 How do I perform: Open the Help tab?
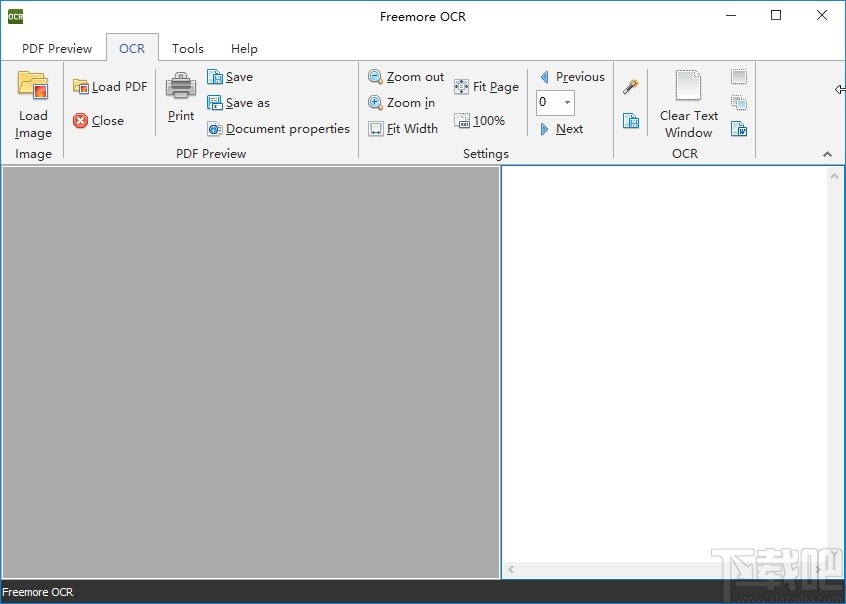click(x=244, y=49)
